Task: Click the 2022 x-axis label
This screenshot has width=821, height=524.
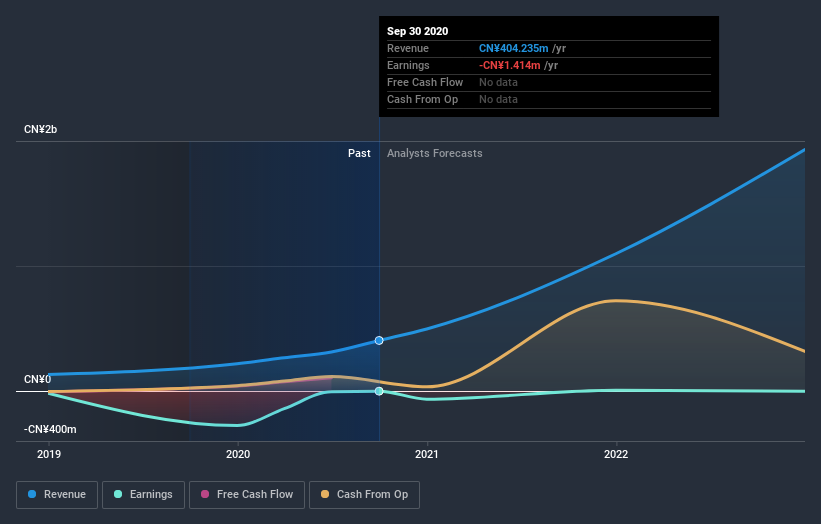Action: pos(616,454)
